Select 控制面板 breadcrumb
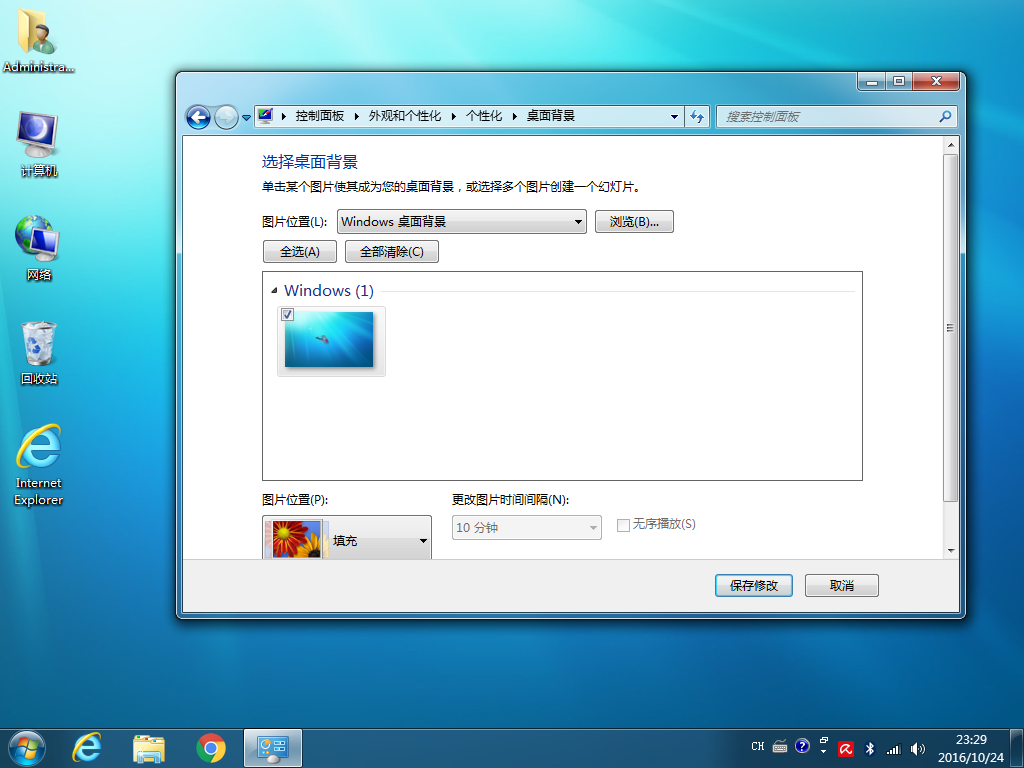 point(319,116)
